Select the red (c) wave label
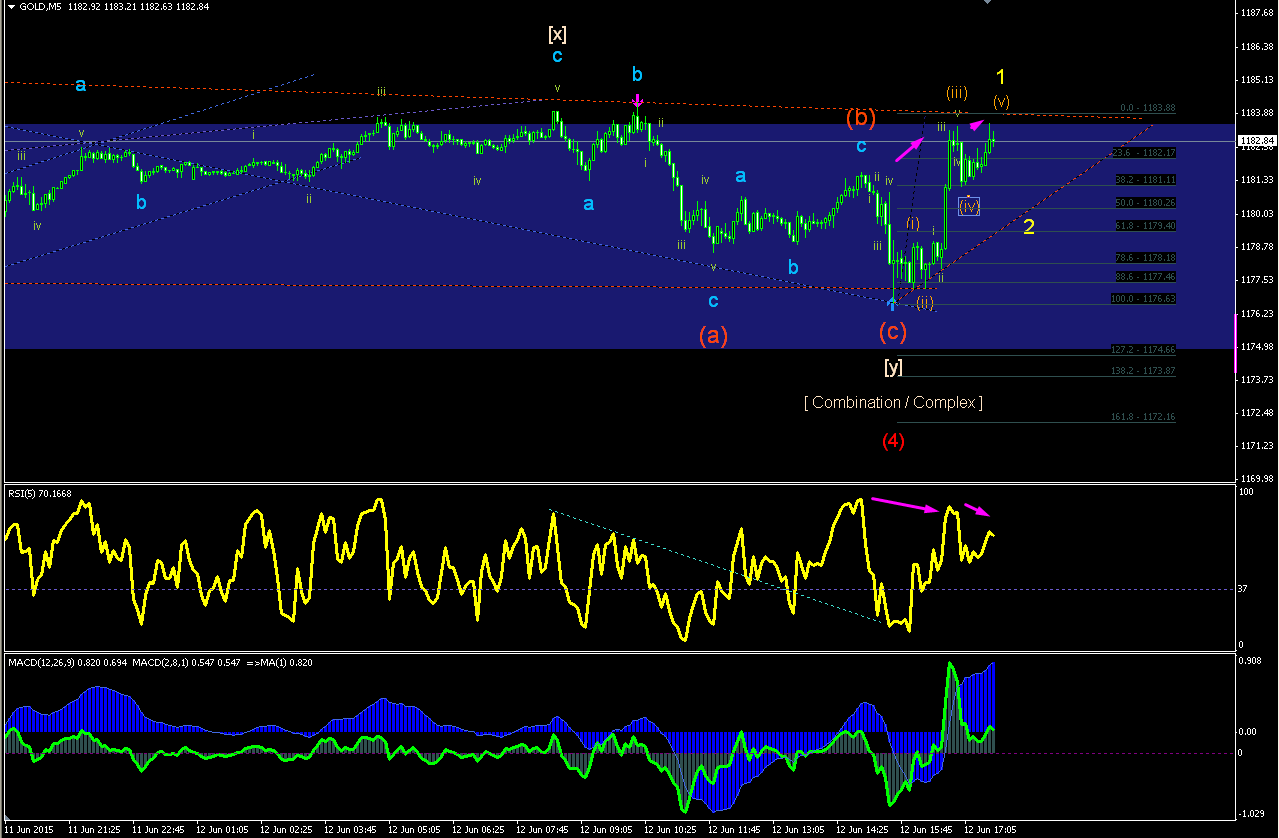Image resolution: width=1279 pixels, height=838 pixels. 893,331
